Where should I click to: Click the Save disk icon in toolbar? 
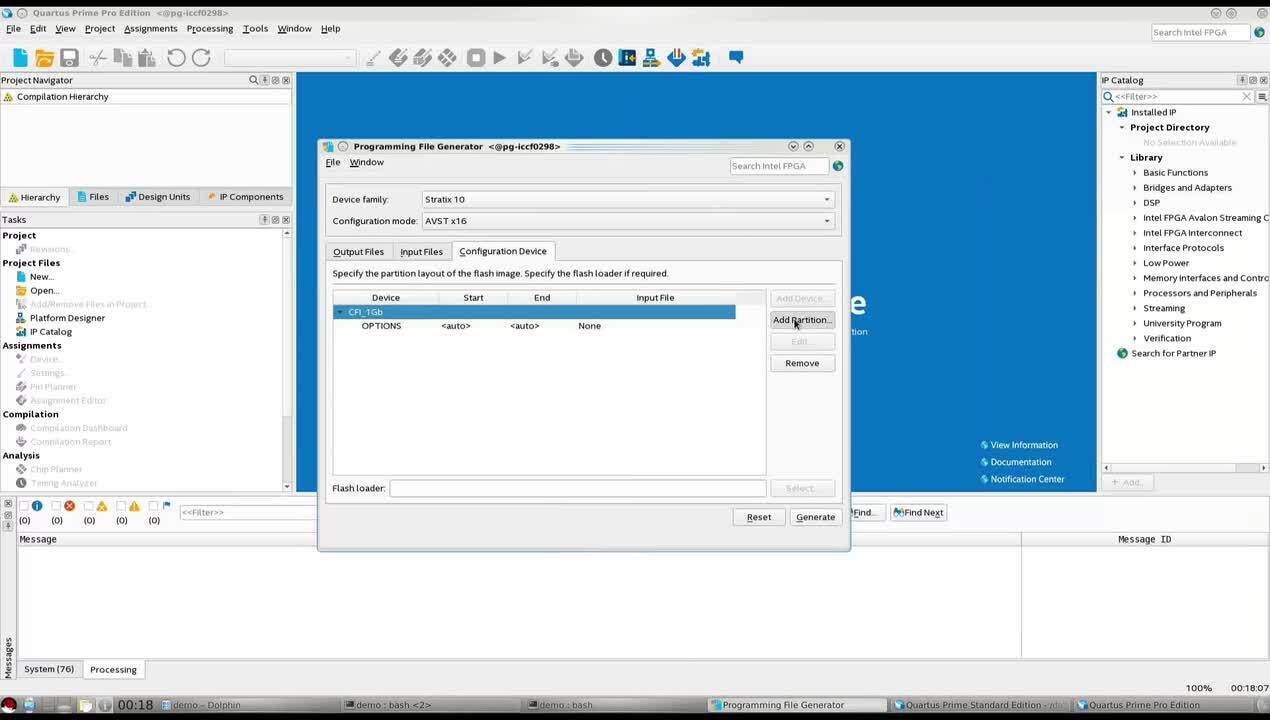point(69,58)
